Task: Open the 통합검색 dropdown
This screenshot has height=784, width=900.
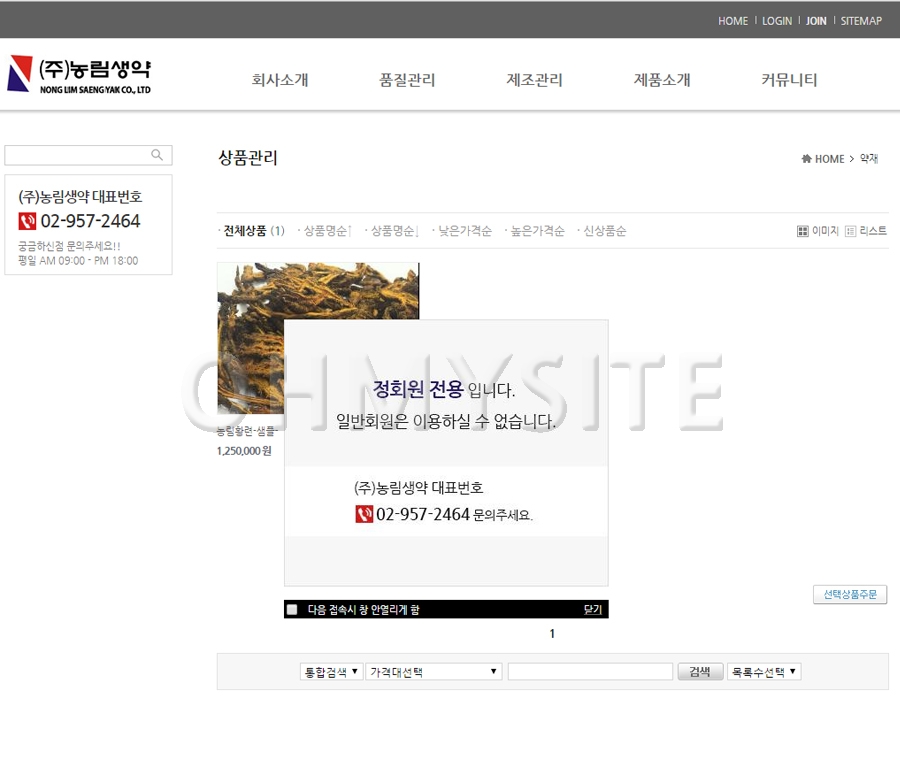Action: coord(331,672)
